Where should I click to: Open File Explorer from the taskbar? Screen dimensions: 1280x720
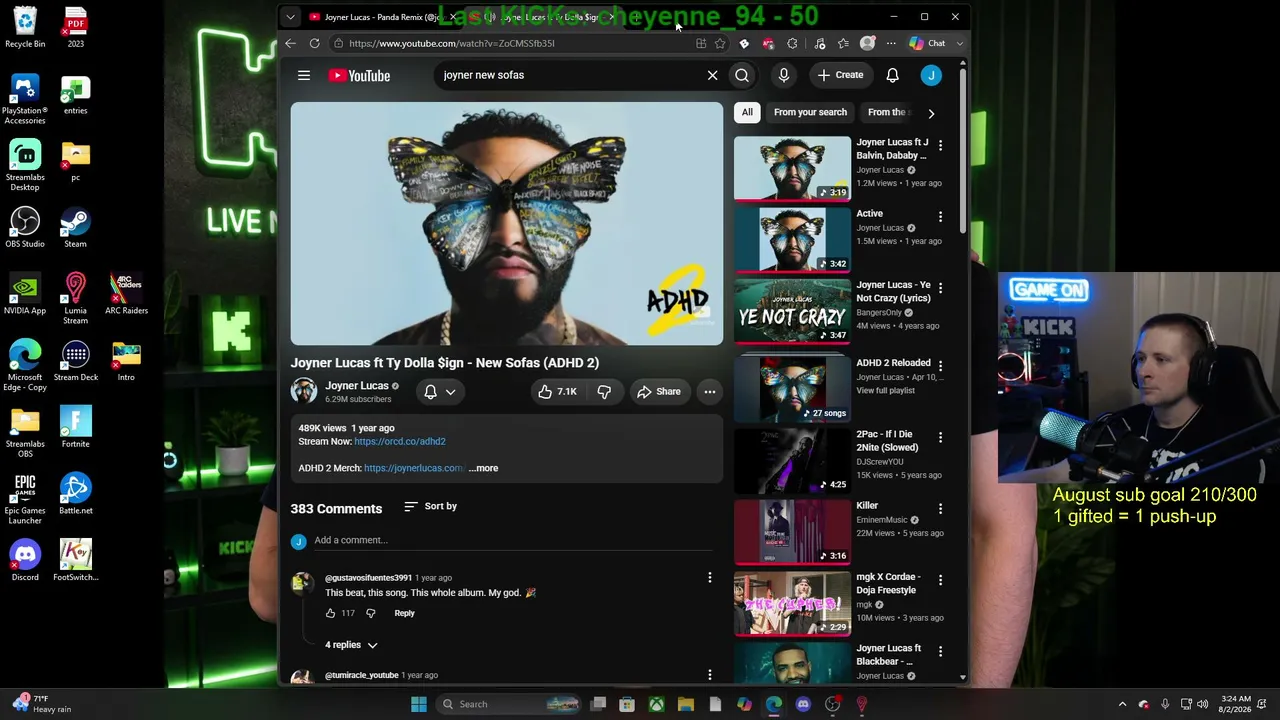686,704
